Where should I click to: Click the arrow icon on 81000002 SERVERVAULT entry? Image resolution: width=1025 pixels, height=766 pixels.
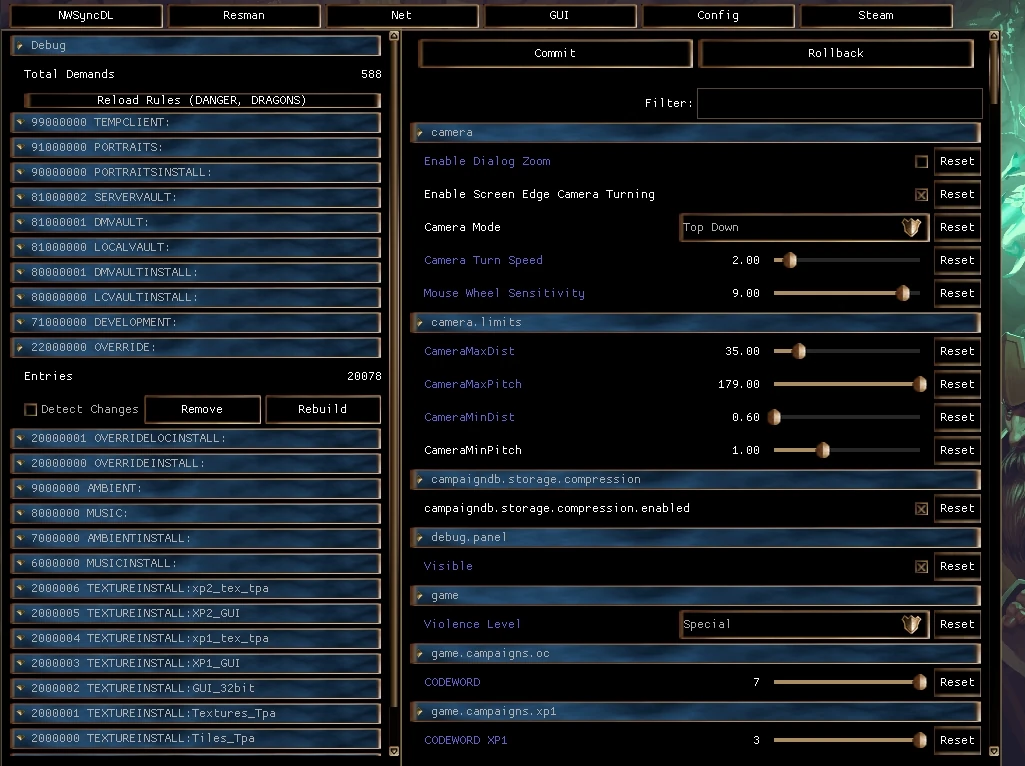coord(20,196)
